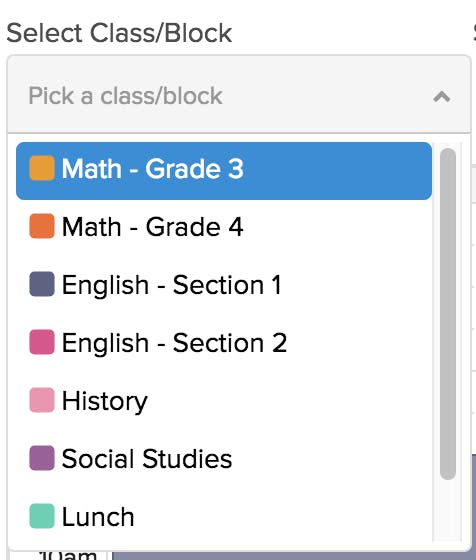The image size is (476, 560).
Task: Click the dropdown list's gray scrollbar thumb
Action: pos(448,314)
